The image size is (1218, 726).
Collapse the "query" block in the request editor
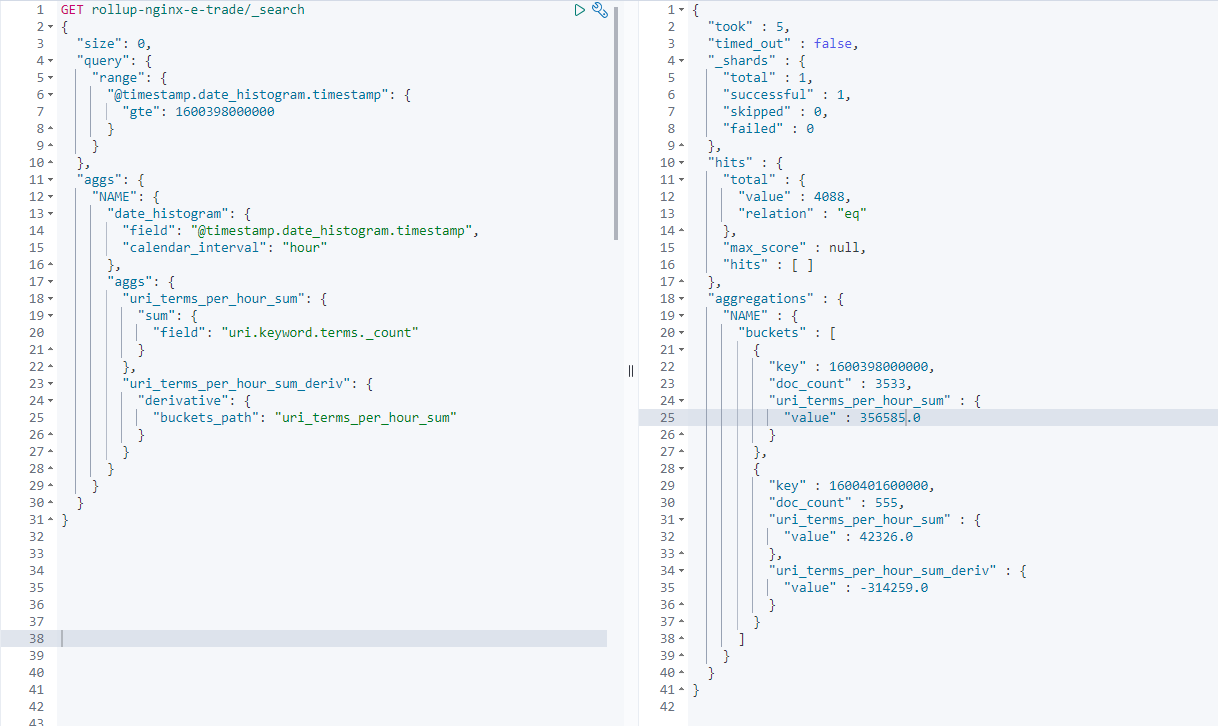click(50, 61)
